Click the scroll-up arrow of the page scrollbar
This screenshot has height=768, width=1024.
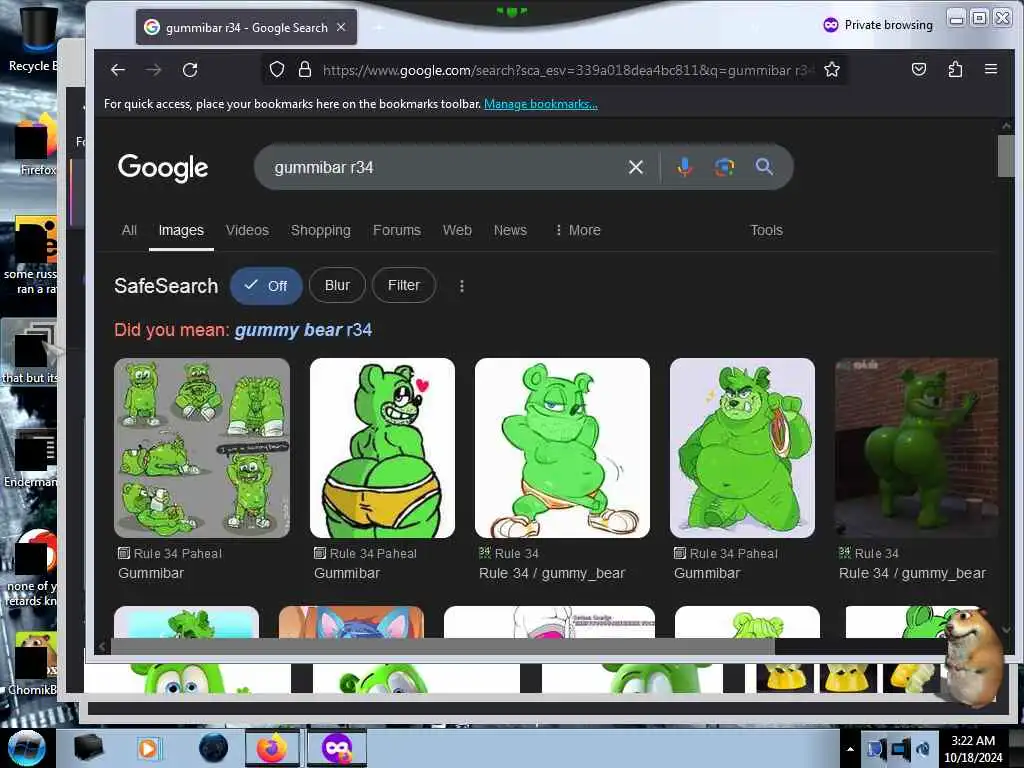point(1006,125)
